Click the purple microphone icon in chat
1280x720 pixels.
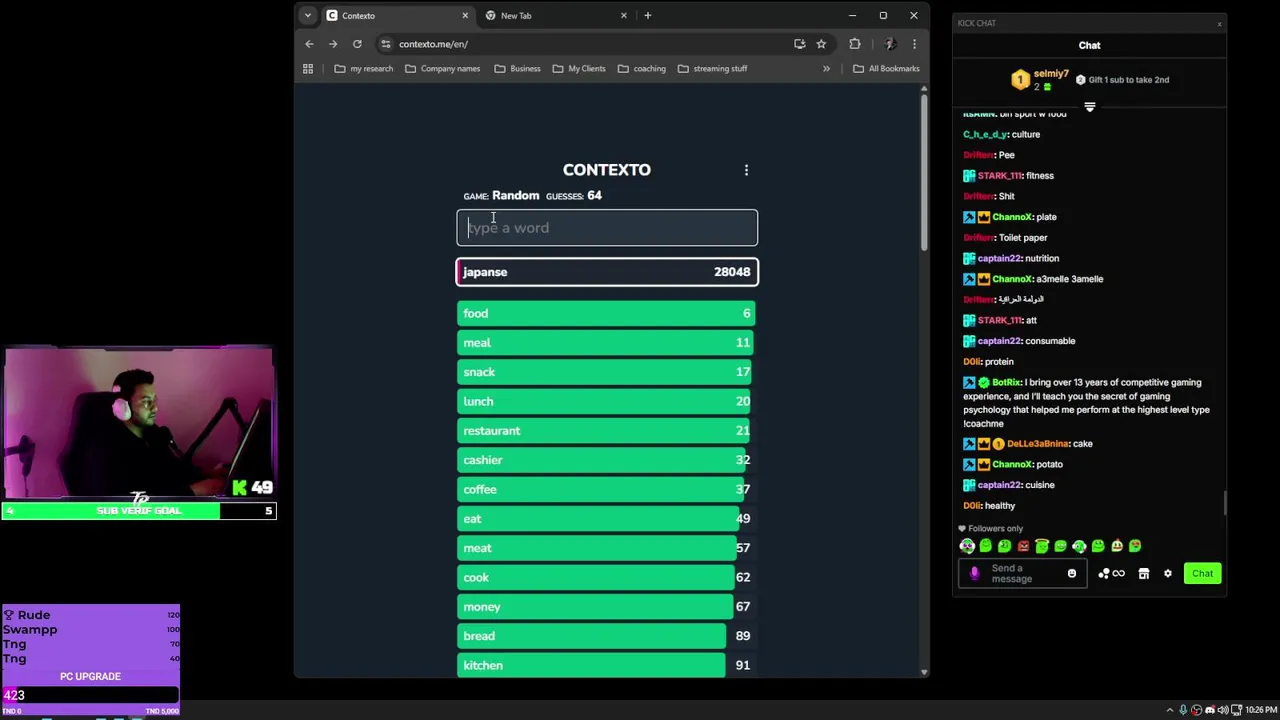tap(975, 574)
